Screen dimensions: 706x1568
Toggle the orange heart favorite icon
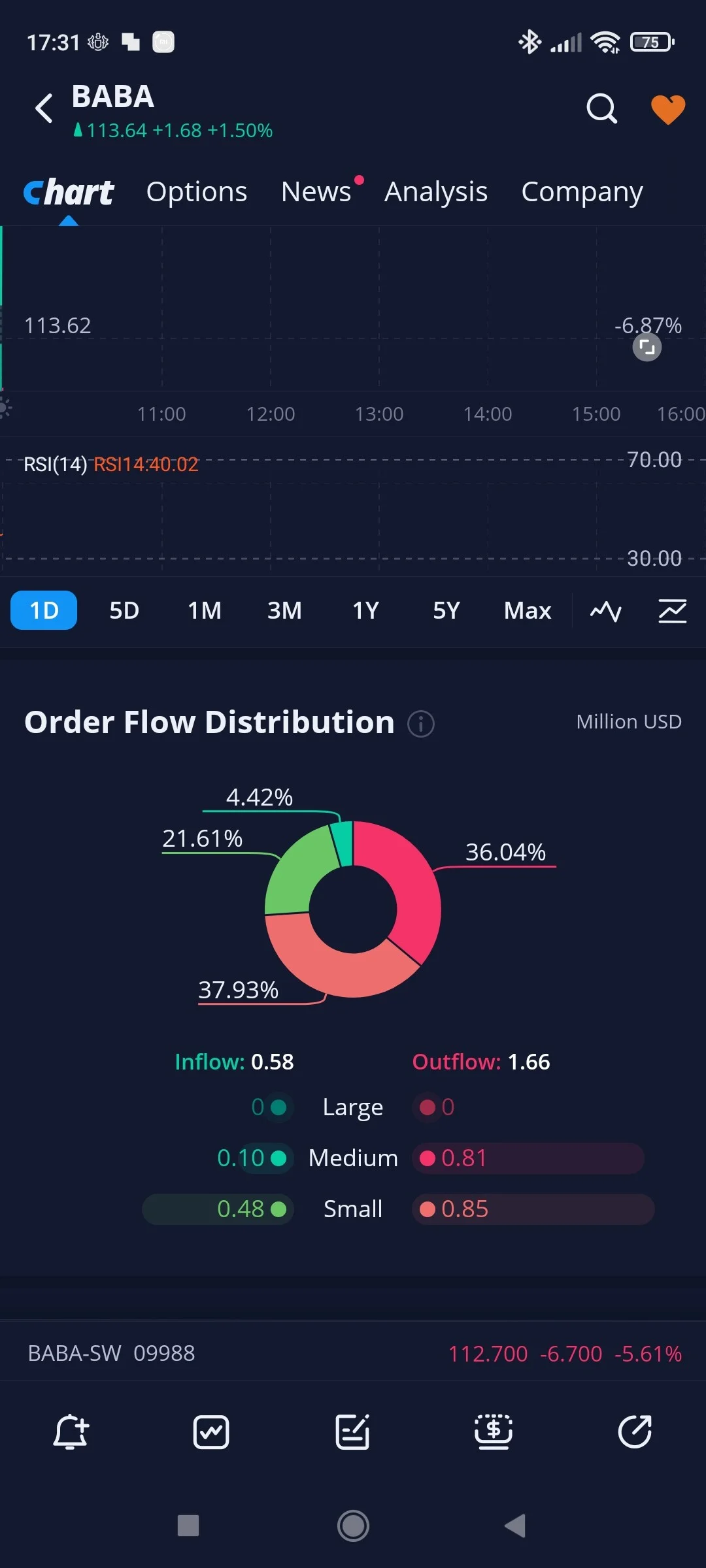(x=668, y=109)
